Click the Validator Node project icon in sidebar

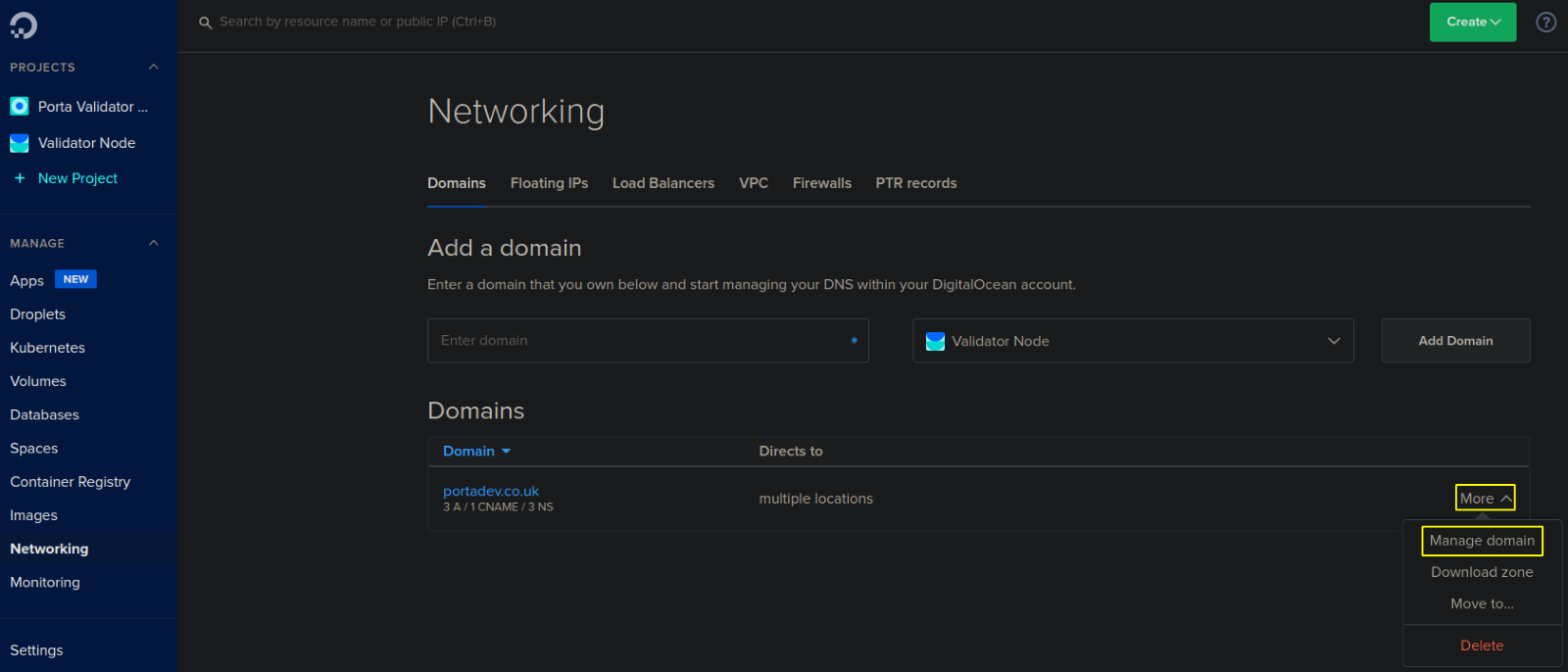pos(20,143)
